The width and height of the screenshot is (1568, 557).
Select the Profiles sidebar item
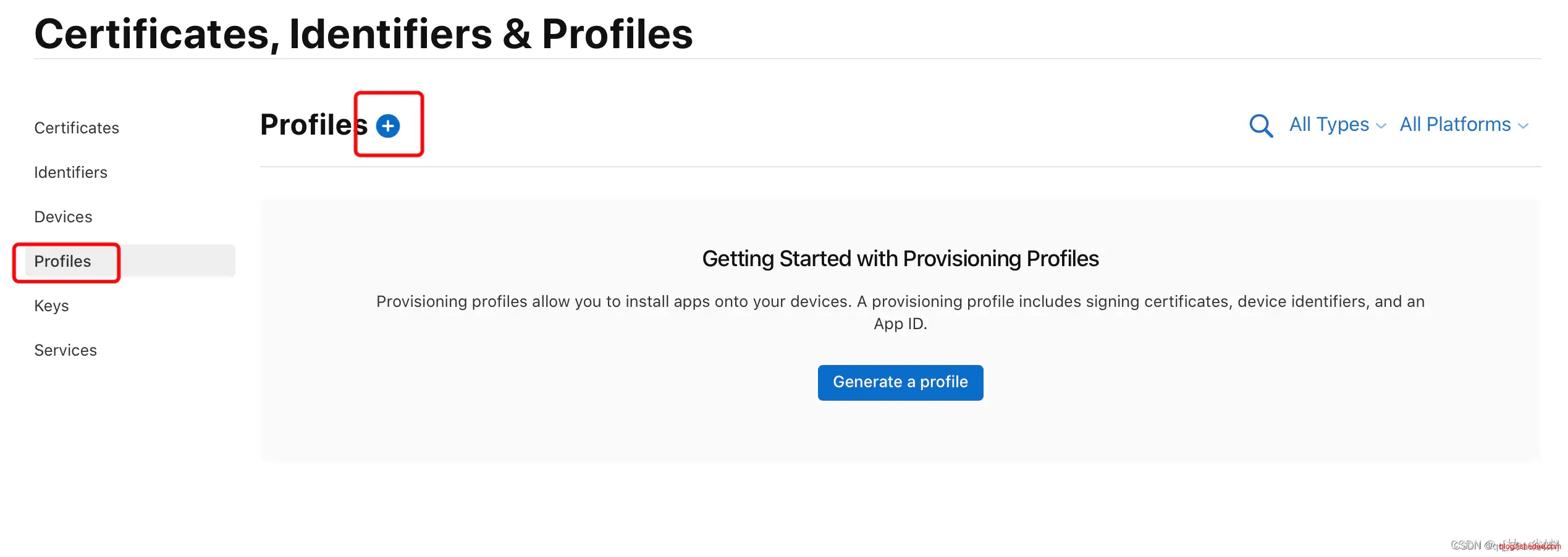click(x=62, y=261)
